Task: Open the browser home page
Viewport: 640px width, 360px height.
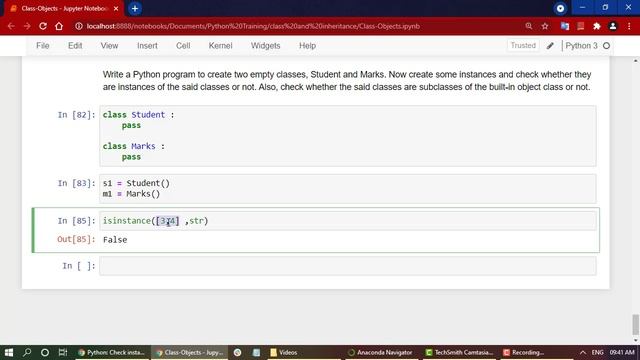Action: (x=59, y=26)
